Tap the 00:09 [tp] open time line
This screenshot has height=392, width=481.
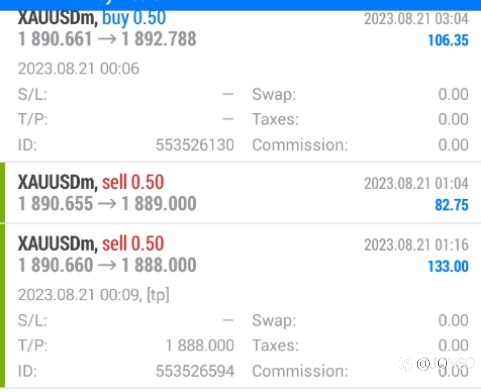93,295
